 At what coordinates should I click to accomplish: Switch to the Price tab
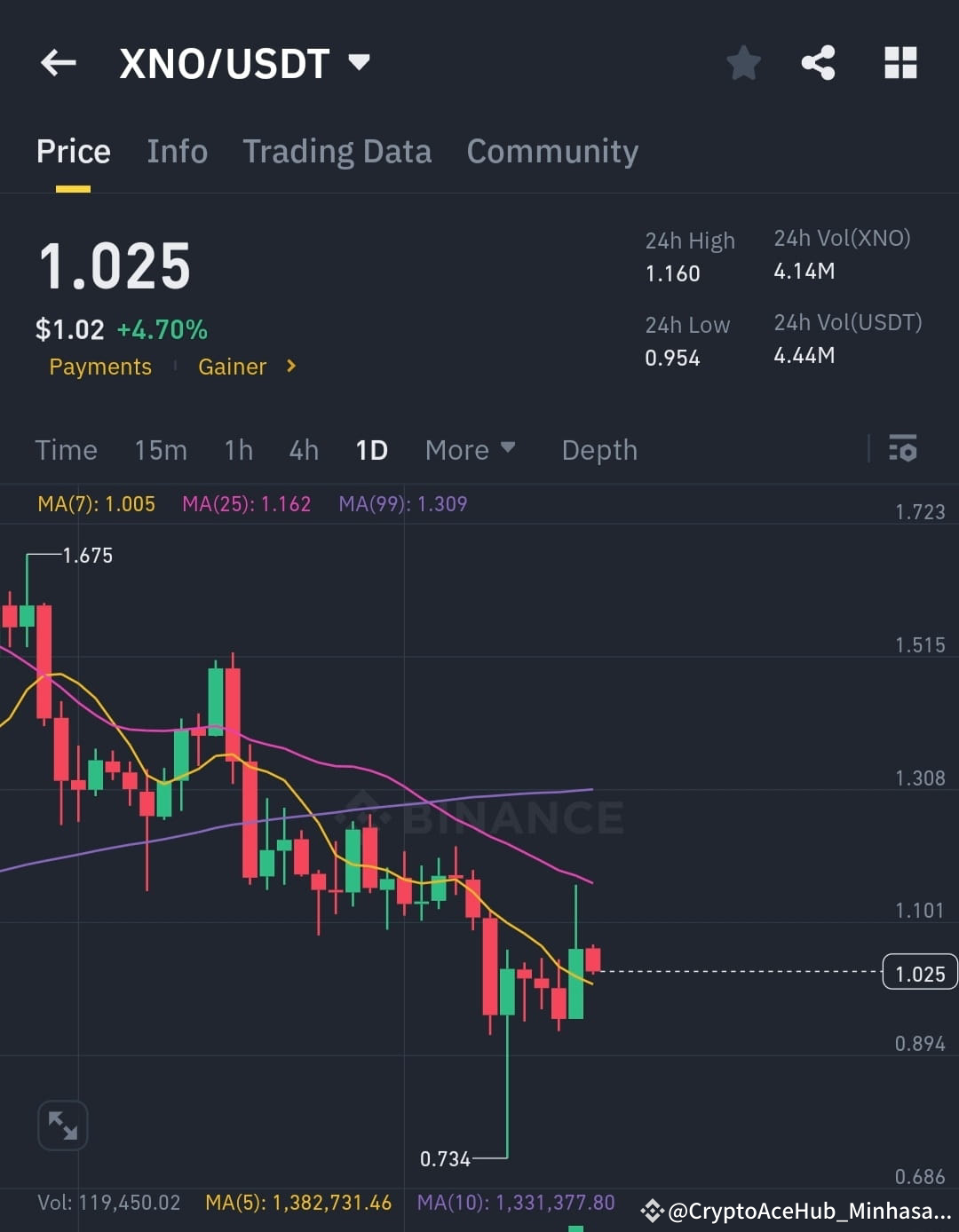(74, 152)
